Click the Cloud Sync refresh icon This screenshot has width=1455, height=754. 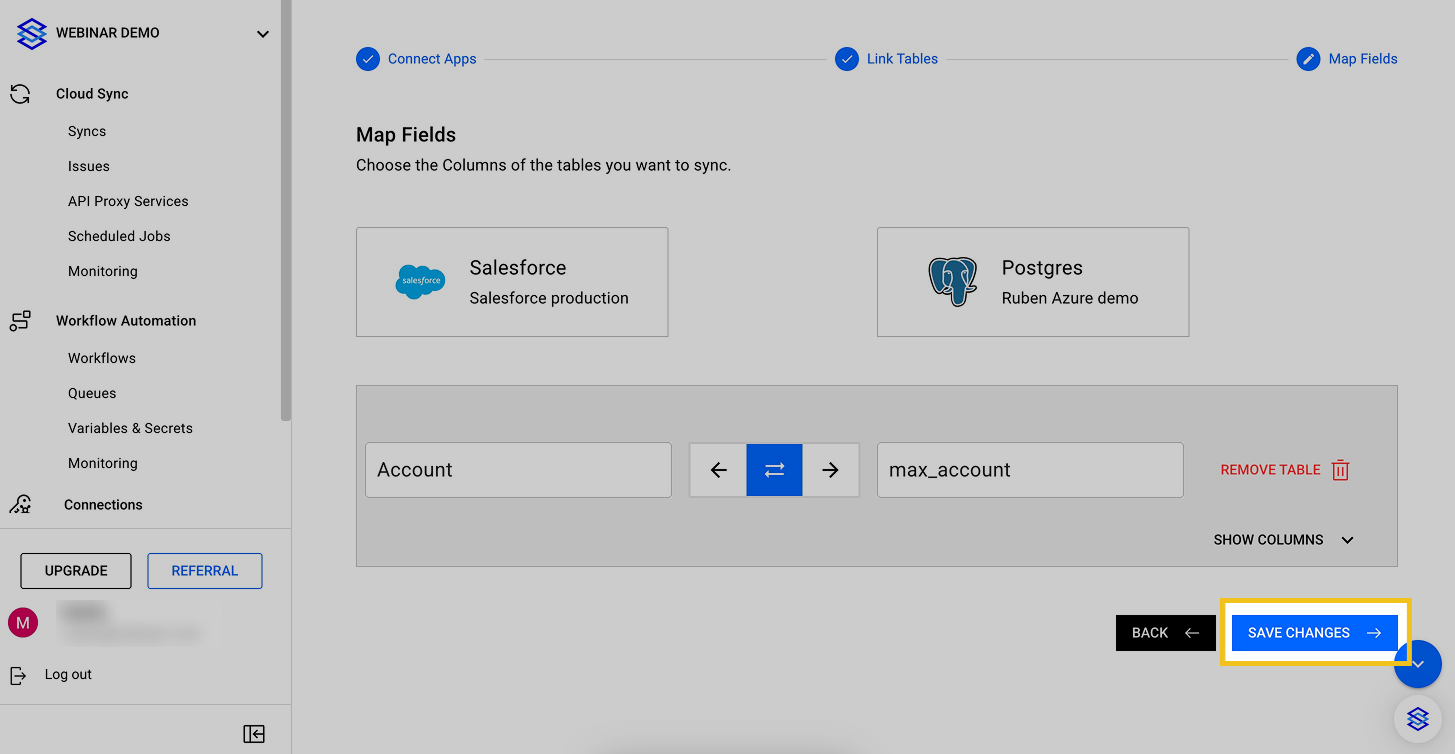click(x=20, y=94)
